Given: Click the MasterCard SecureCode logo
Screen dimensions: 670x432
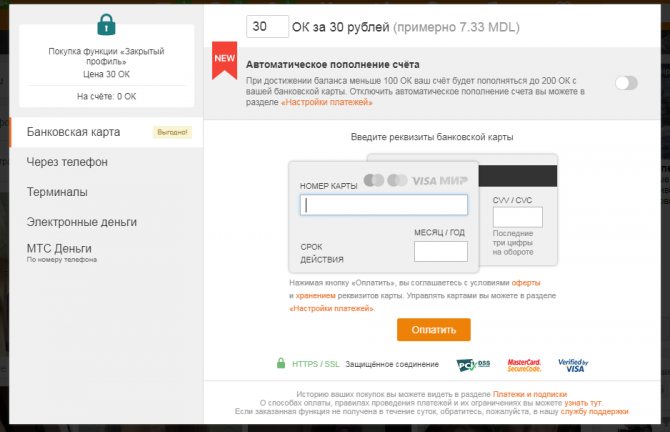Looking at the screenshot, I should 524,365.
